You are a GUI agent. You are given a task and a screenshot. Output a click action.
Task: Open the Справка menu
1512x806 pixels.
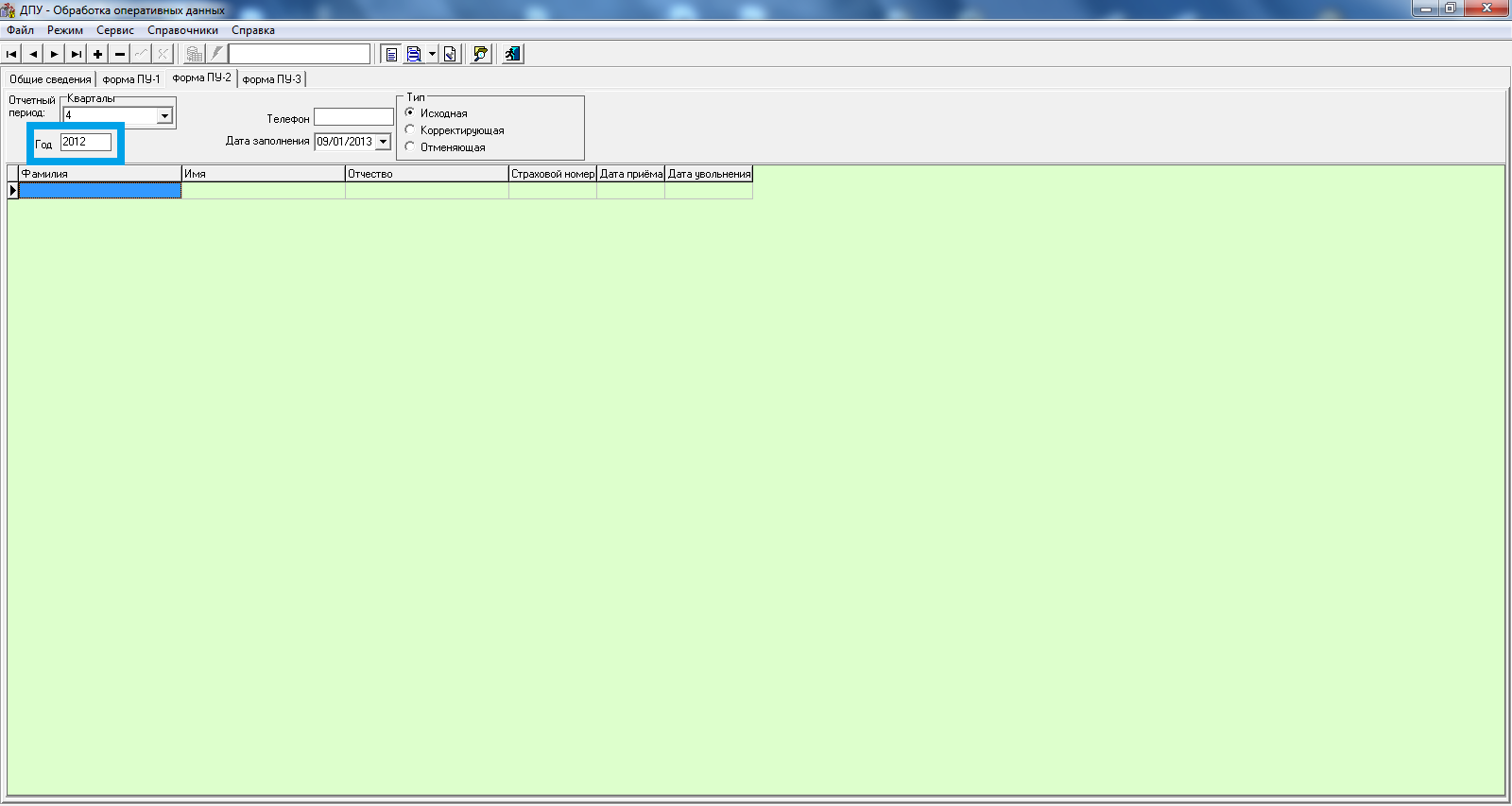pos(253,30)
